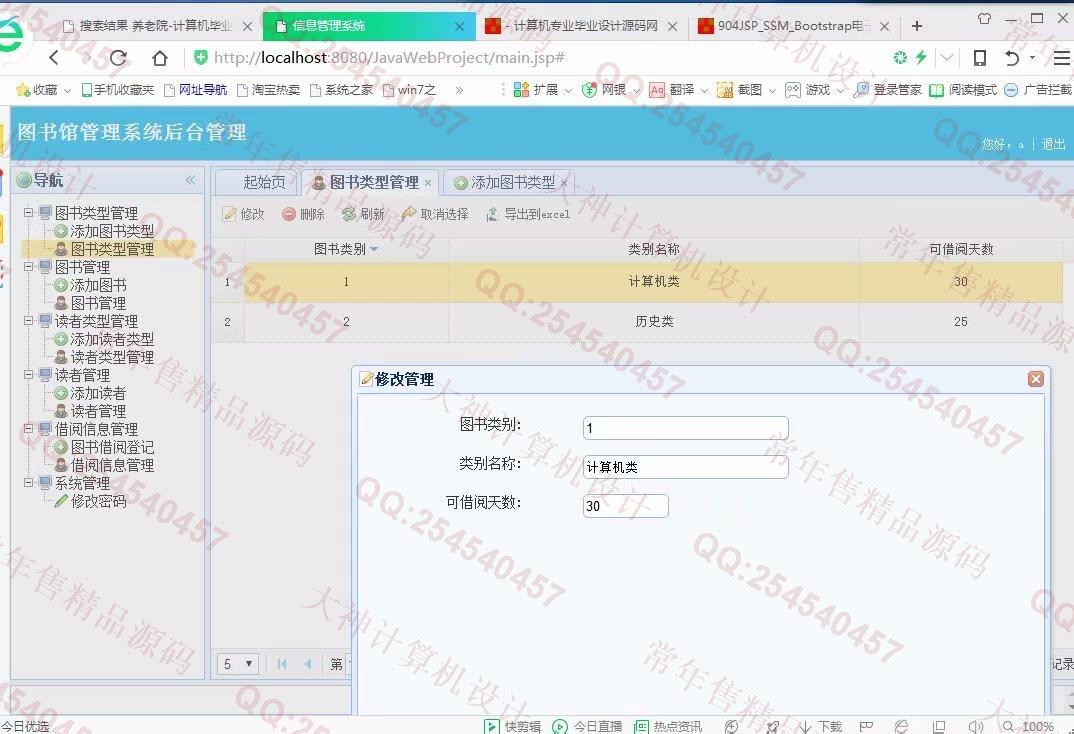Open 下载 downloads in status bar
The image size is (1074, 734).
pyautogui.click(x=821, y=726)
